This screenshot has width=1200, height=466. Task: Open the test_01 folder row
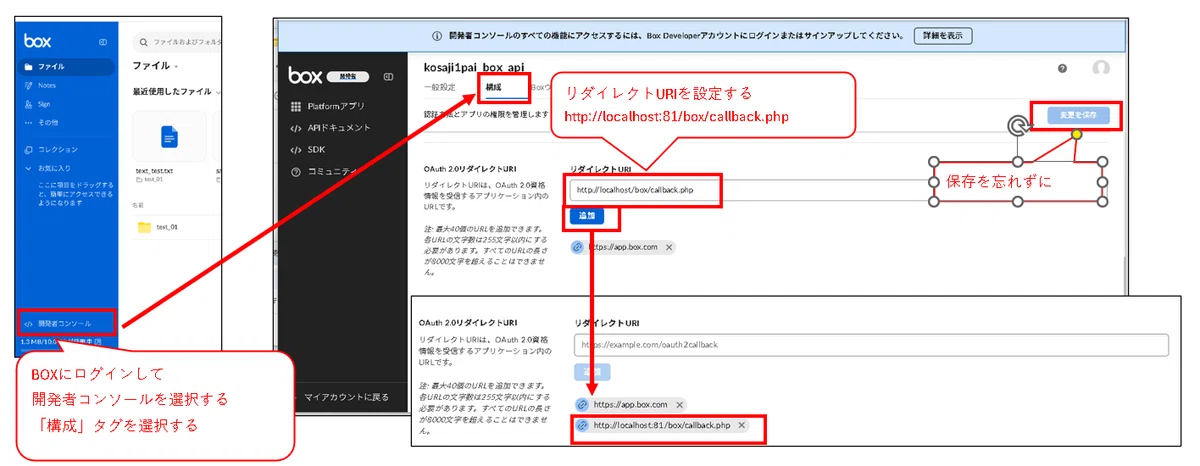coord(176,226)
